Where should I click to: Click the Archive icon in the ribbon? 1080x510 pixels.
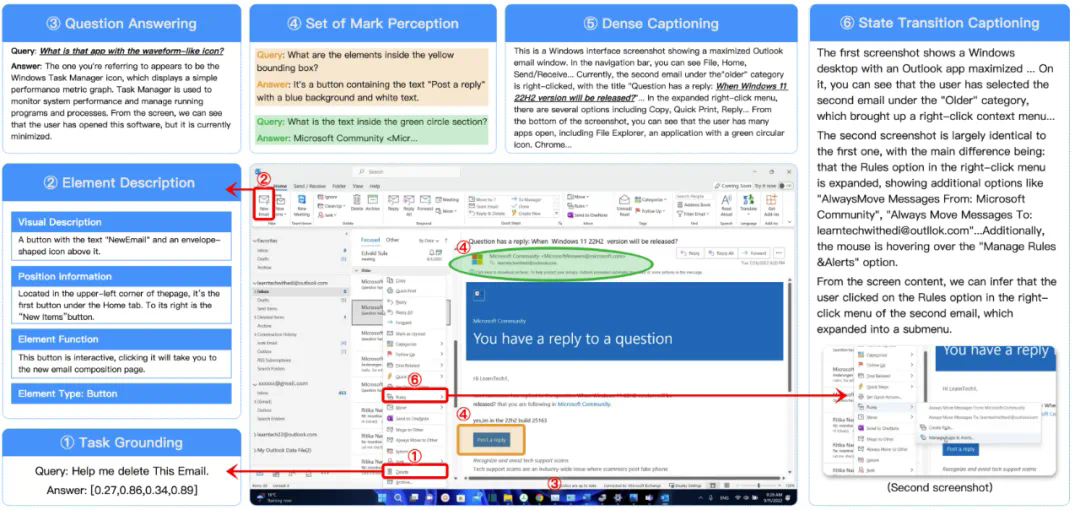coord(373,201)
